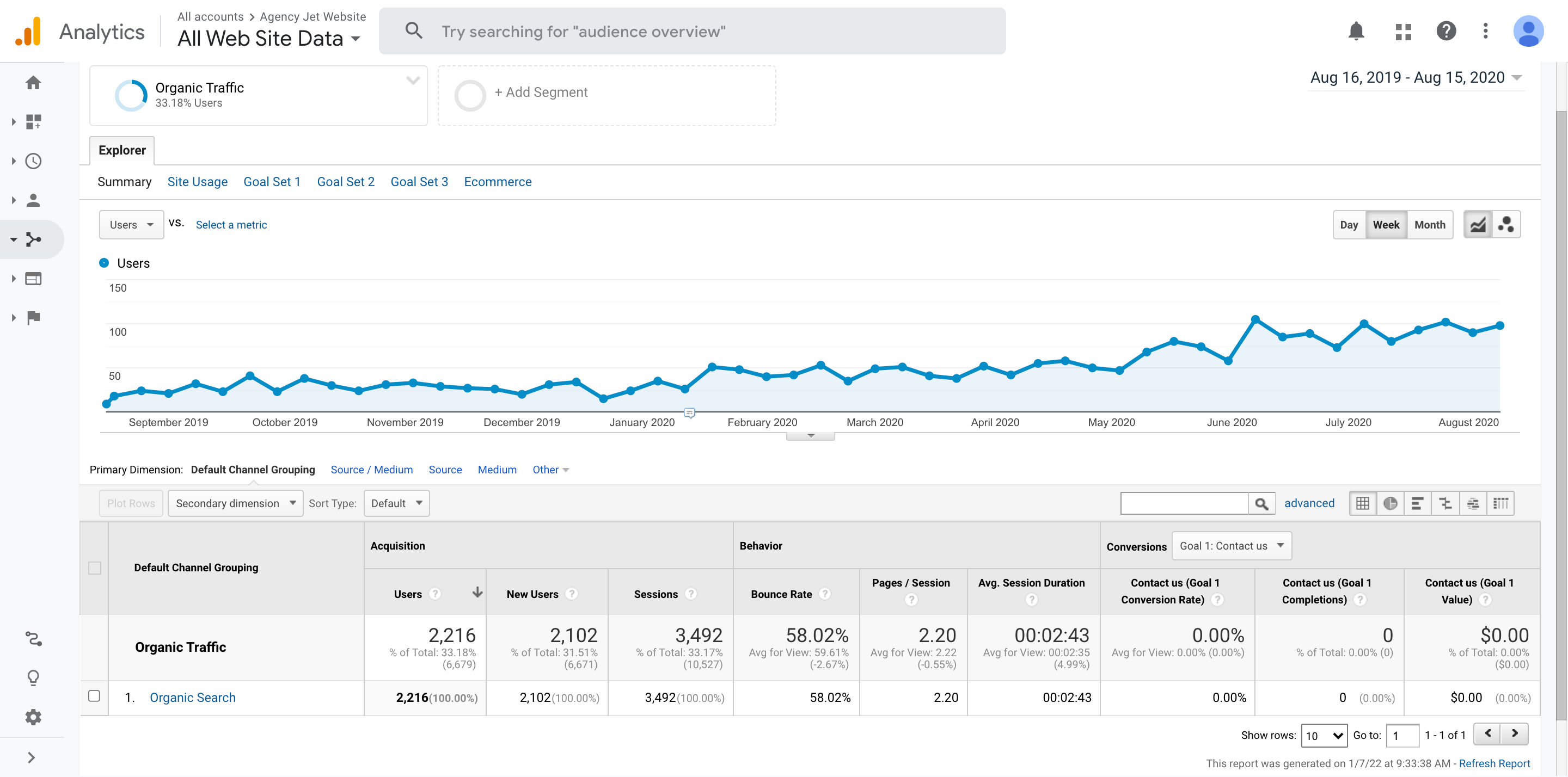Switch to motion chart view
The height and width of the screenshot is (777, 1568).
[x=1506, y=225]
